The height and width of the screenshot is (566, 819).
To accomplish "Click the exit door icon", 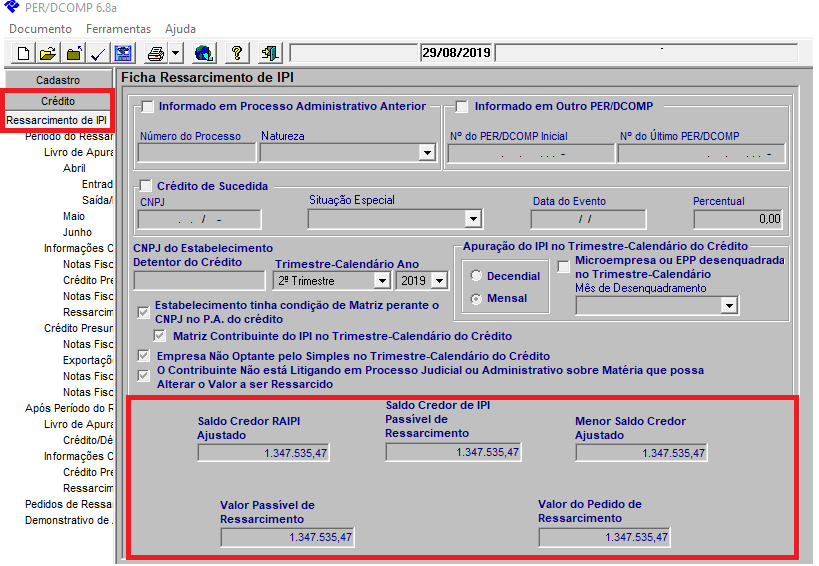I will [269, 53].
